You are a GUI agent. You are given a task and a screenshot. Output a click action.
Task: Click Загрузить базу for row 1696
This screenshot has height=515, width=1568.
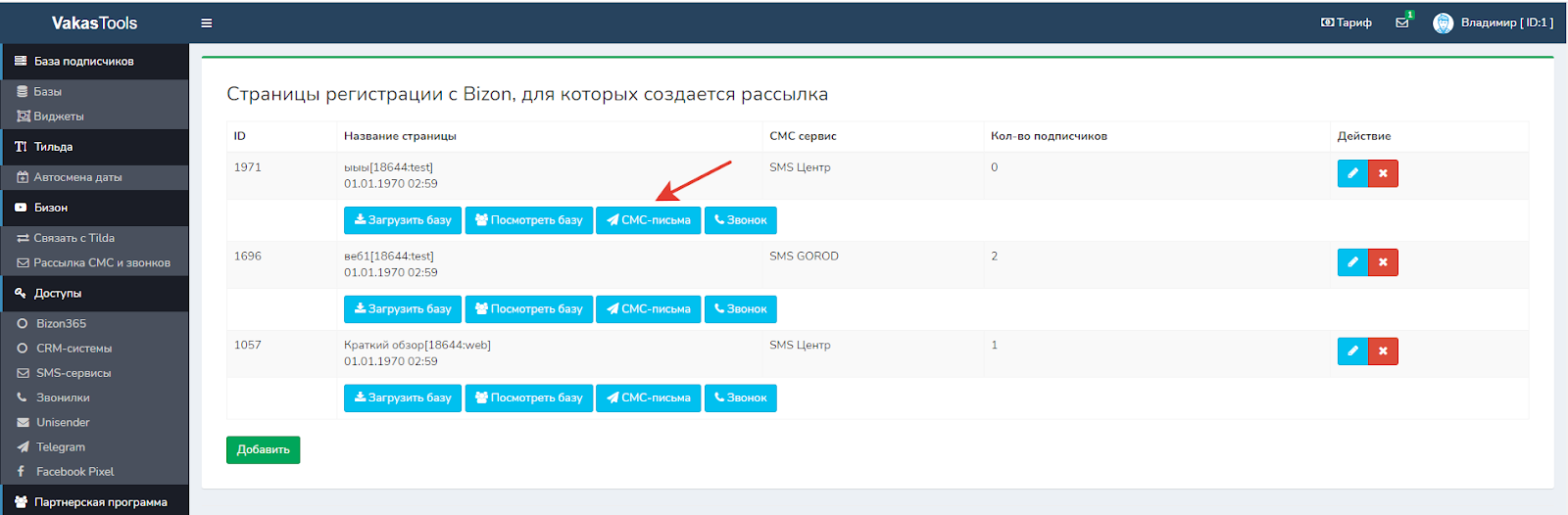point(403,309)
